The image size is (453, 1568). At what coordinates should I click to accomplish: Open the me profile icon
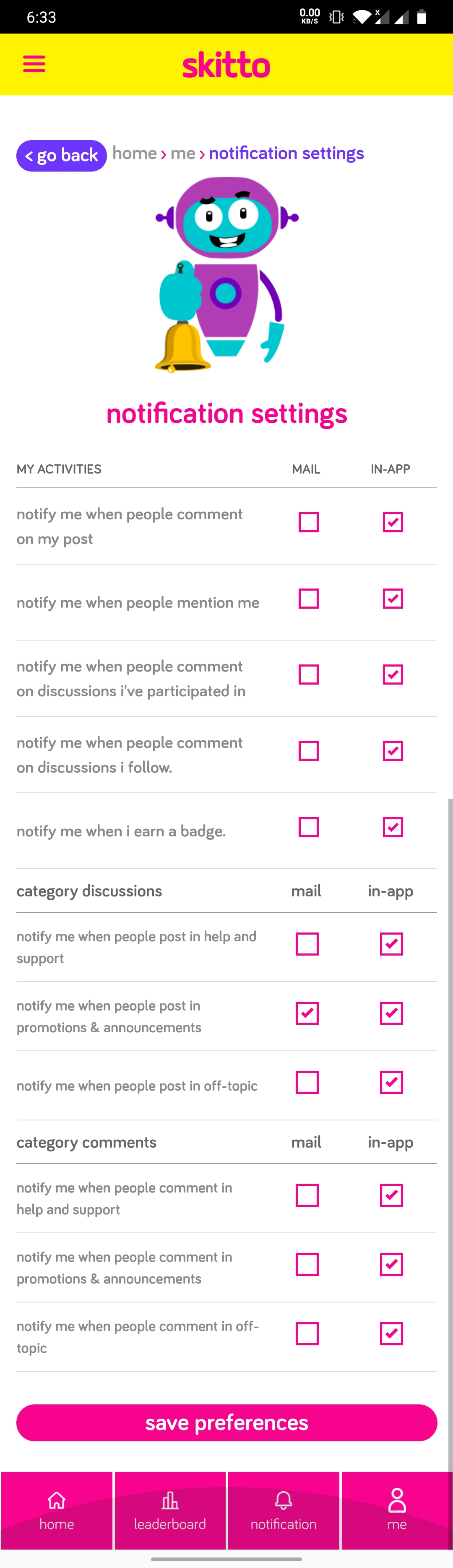(x=397, y=1500)
